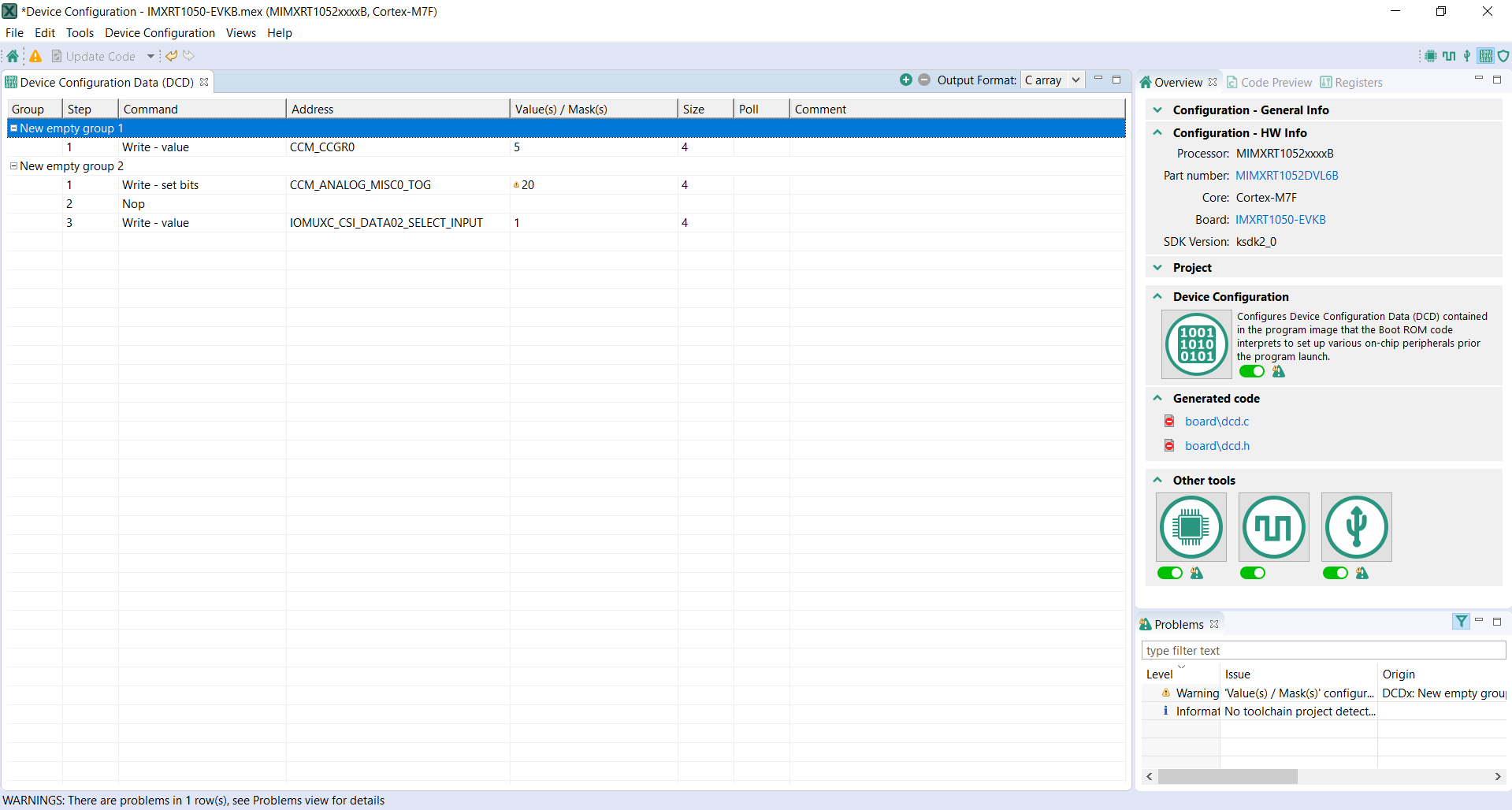Open the board\dcd.h generated file link

[x=1217, y=445]
